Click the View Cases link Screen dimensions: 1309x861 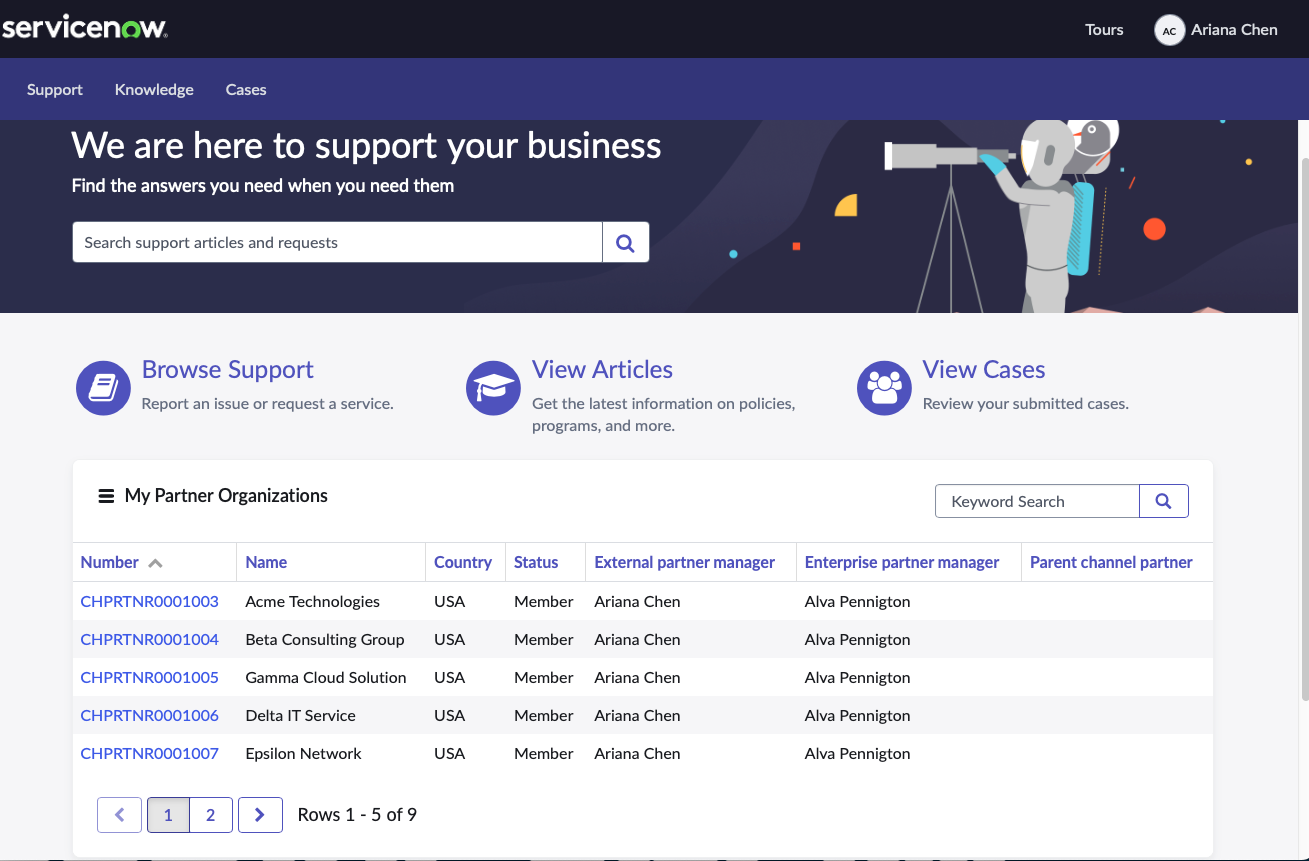pos(984,369)
